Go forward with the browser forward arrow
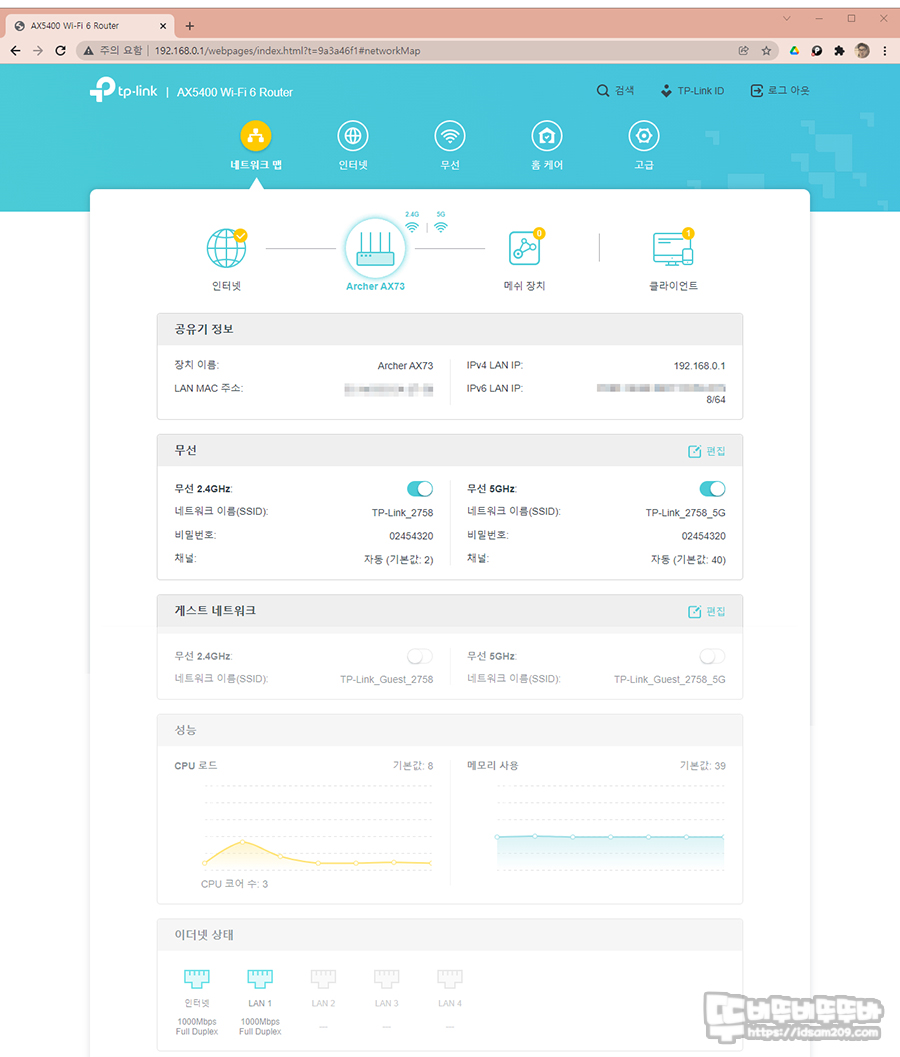The image size is (900, 1057). point(38,51)
